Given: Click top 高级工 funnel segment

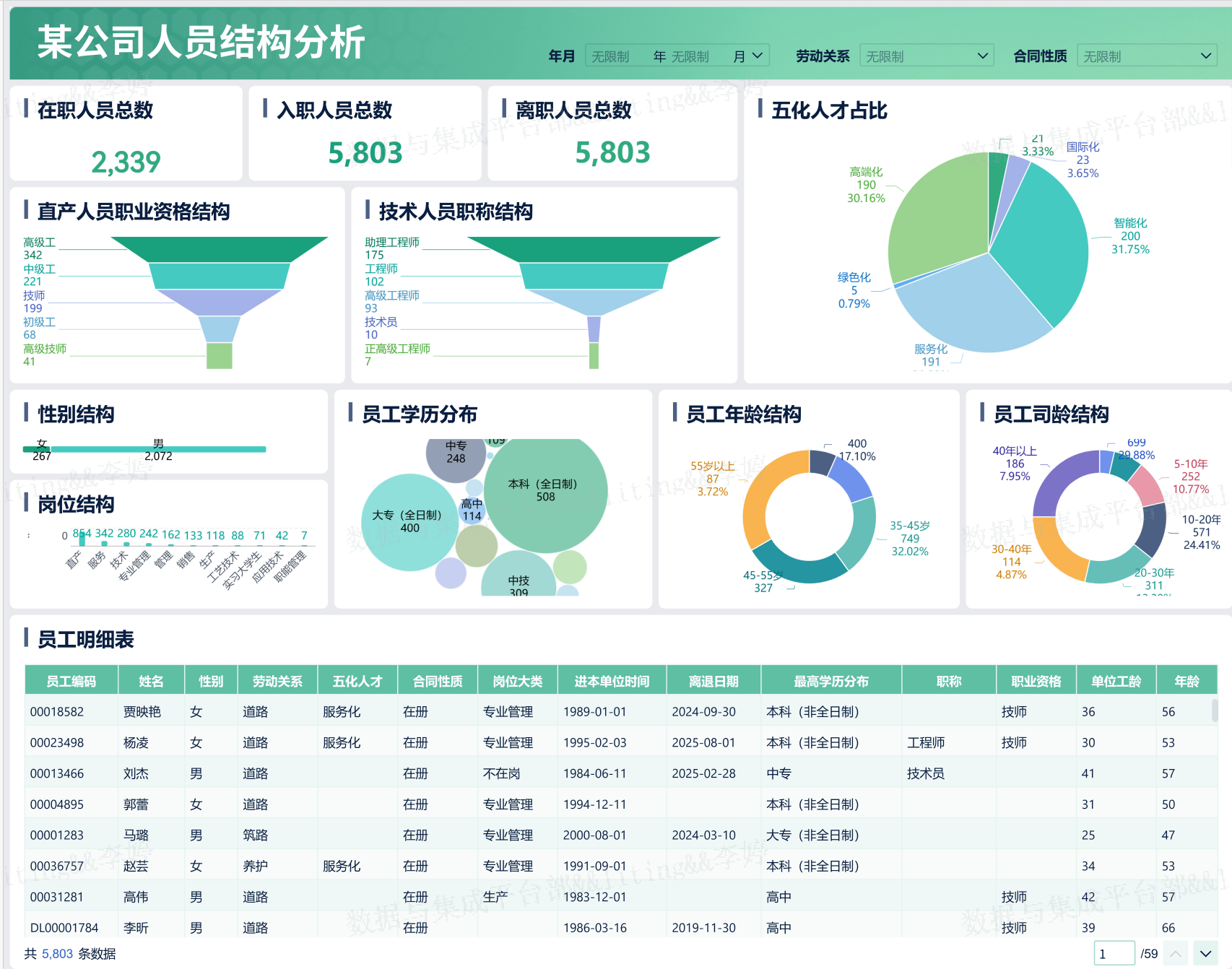Looking at the screenshot, I should click(220, 248).
